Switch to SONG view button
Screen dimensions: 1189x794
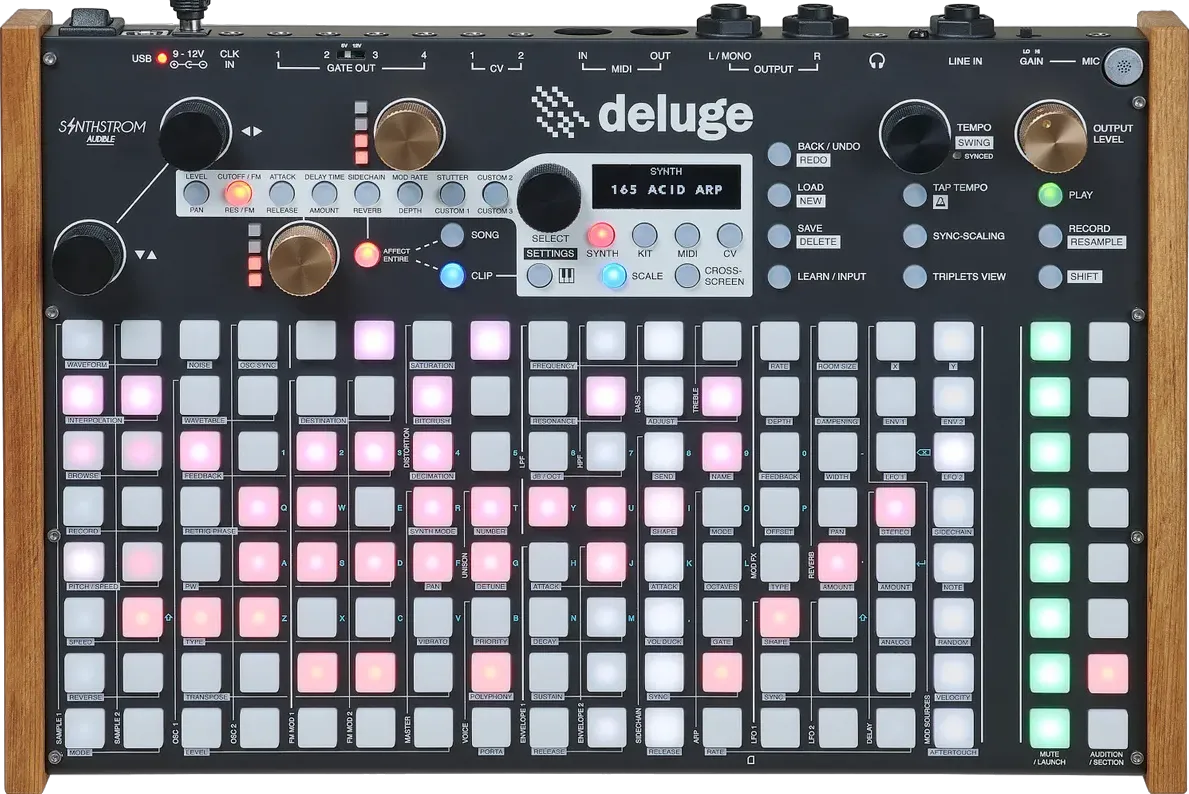453,235
